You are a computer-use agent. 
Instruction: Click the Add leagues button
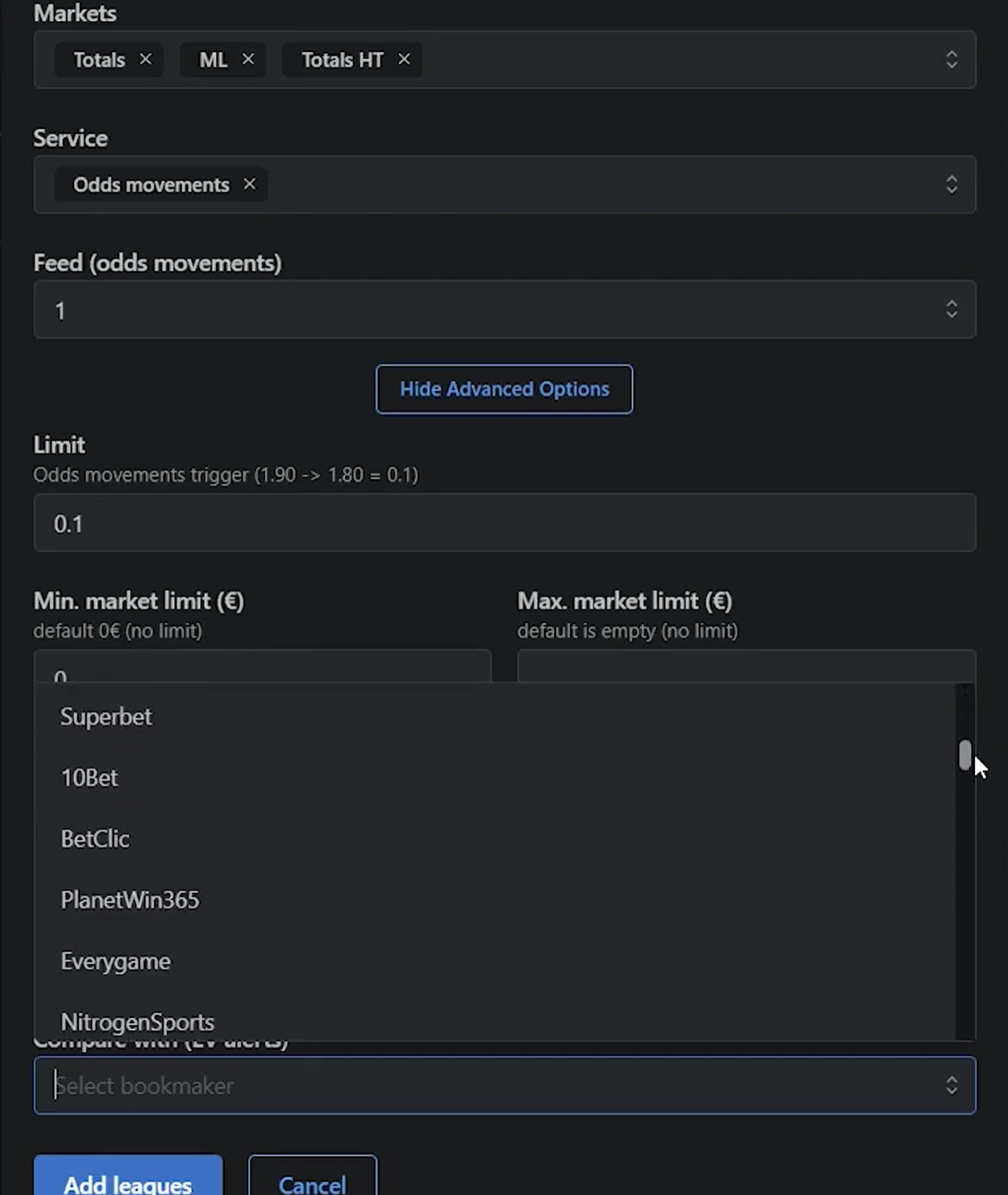(128, 1176)
